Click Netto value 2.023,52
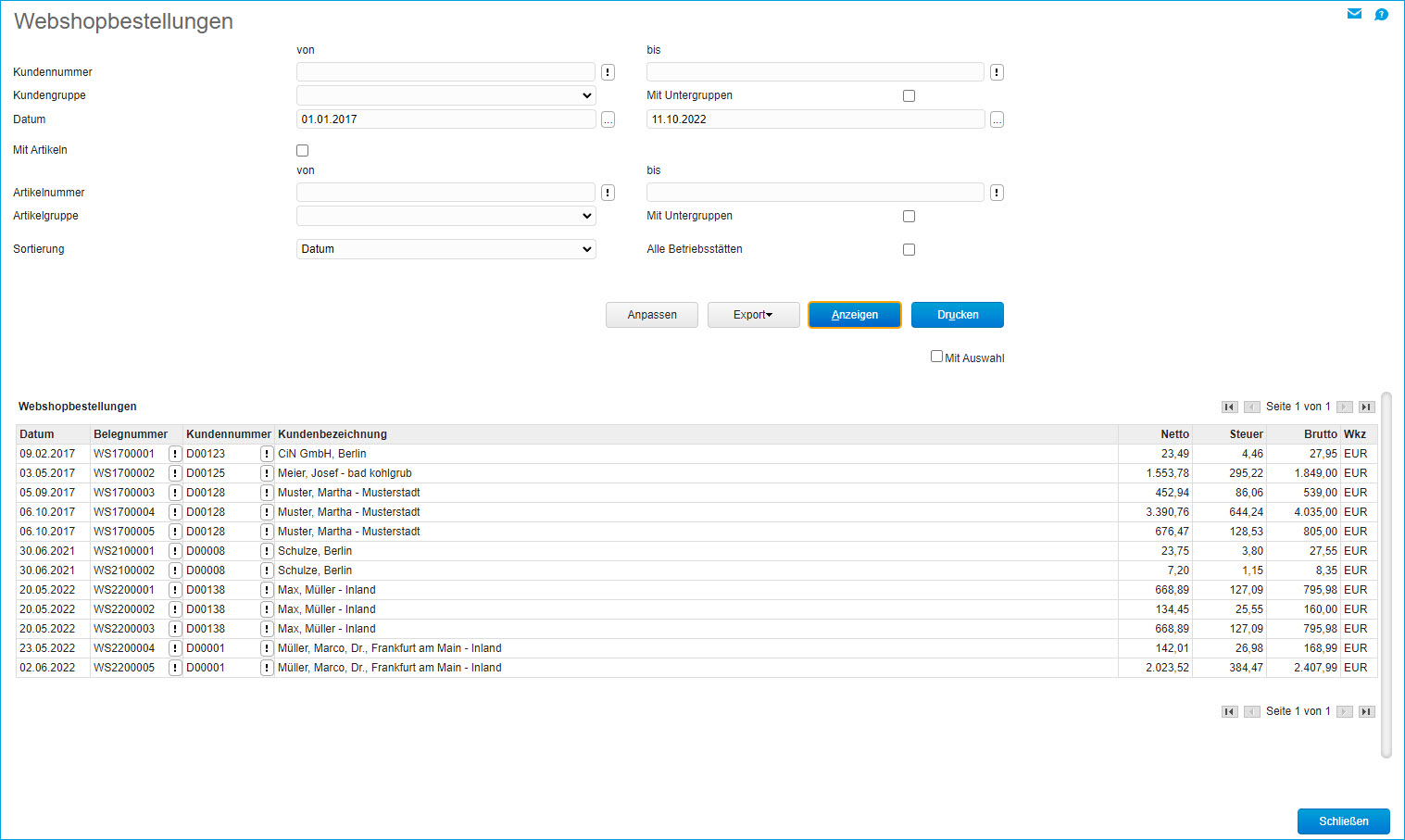 1167,668
